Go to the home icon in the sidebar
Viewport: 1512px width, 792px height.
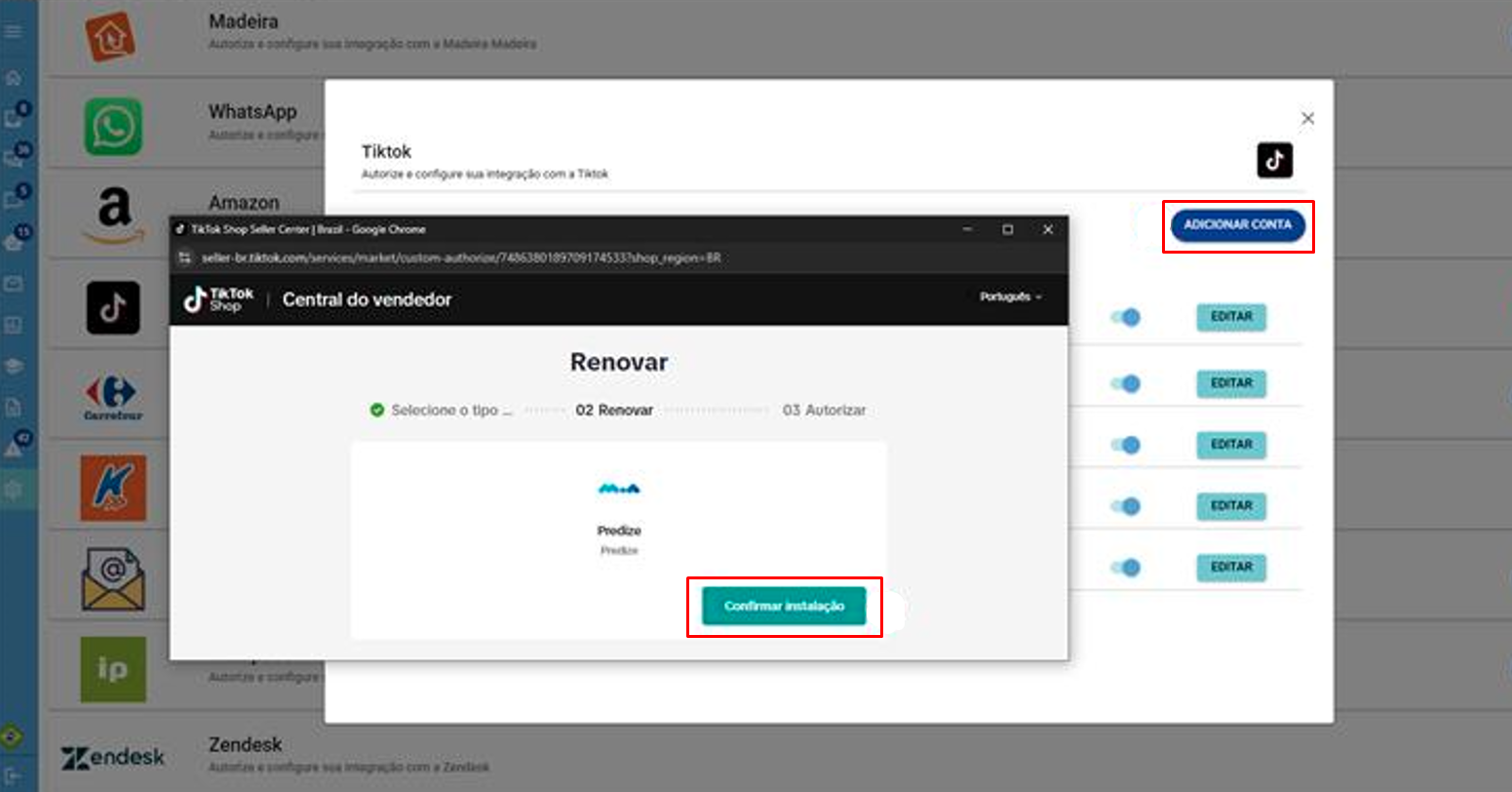click(13, 78)
